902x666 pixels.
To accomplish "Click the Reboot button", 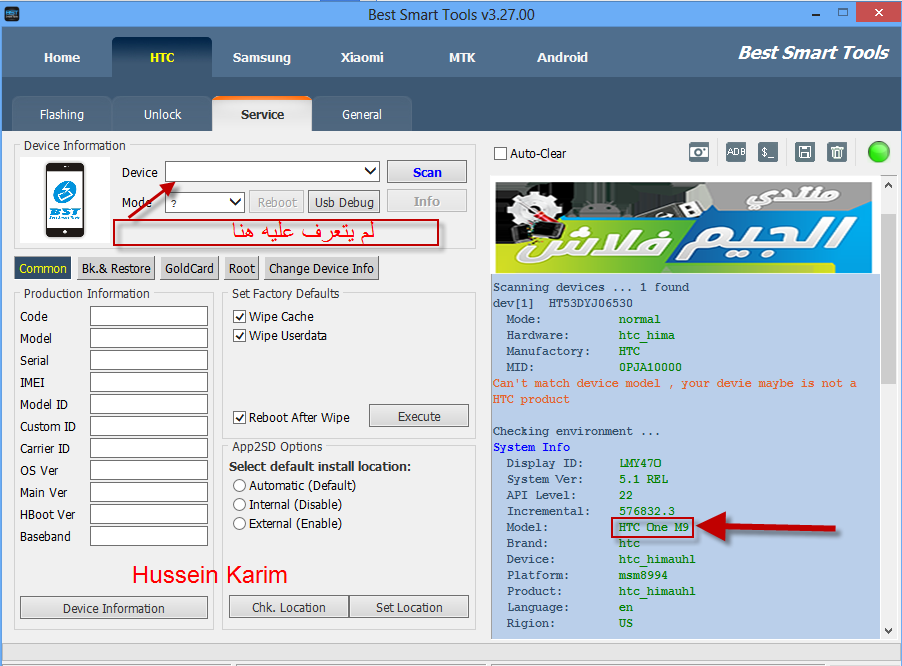I will [277, 202].
